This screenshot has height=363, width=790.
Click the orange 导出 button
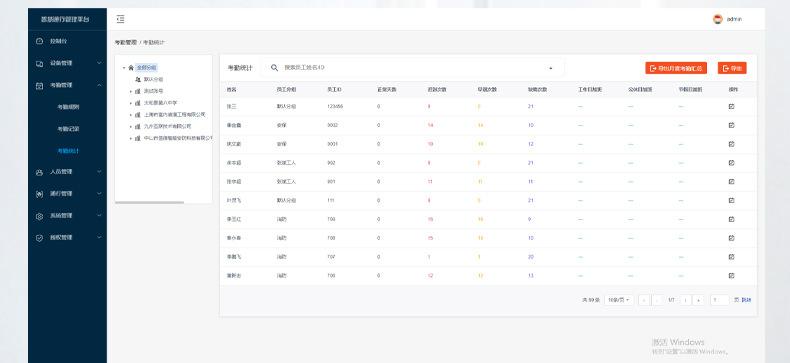732,68
